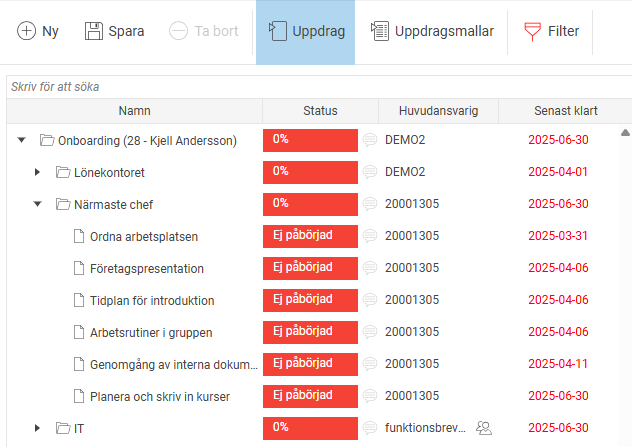
Task: Collapse the Onboarding root folder
Action: tap(21, 141)
